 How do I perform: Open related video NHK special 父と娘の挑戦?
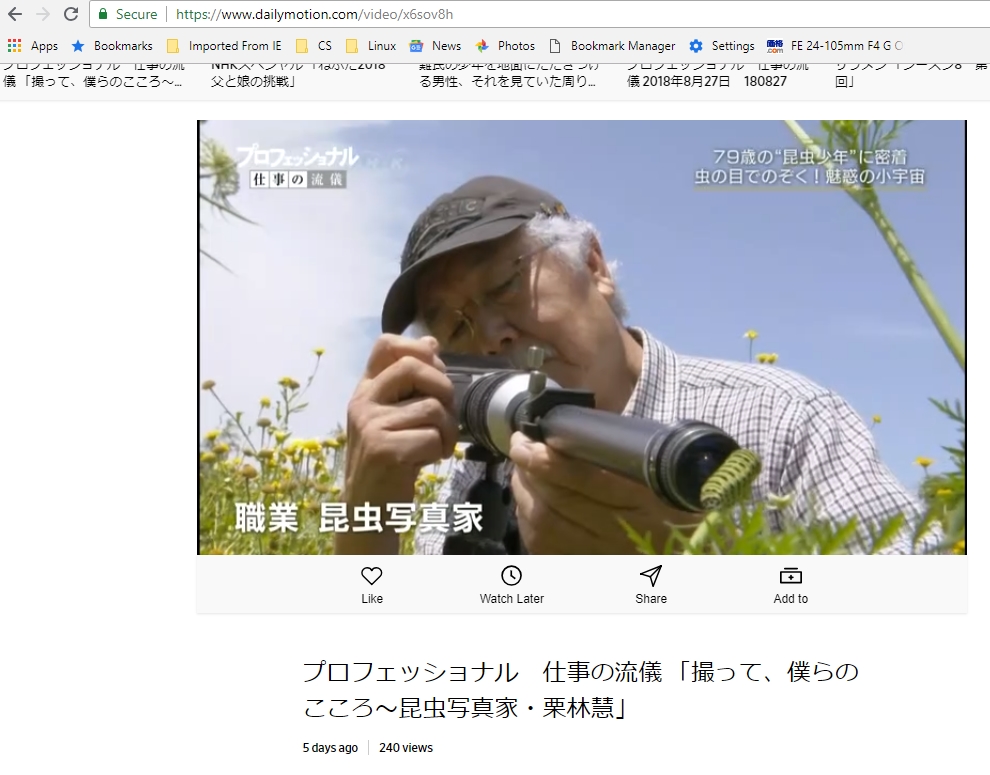[x=298, y=75]
